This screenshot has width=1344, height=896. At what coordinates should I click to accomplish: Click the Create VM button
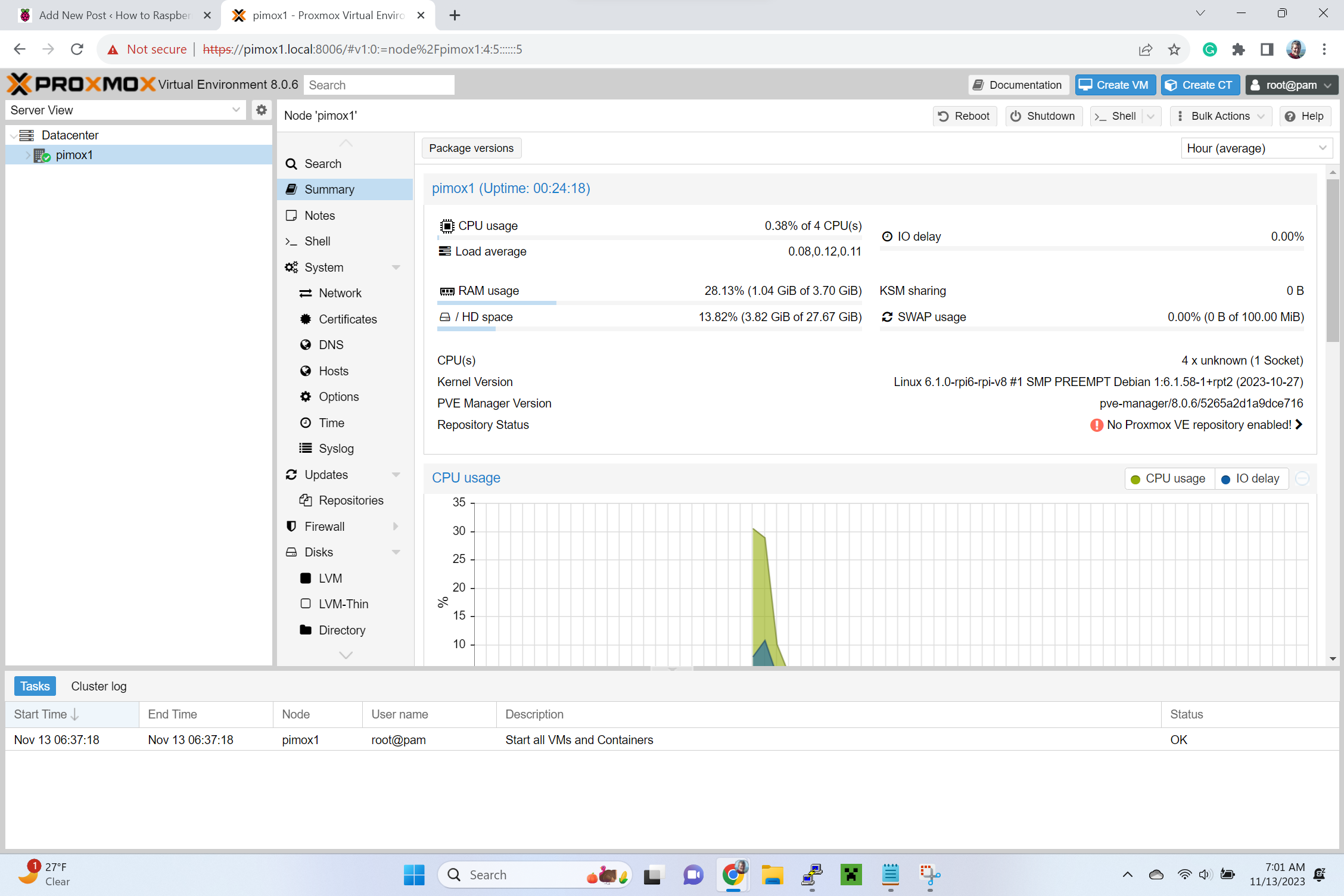point(1115,85)
